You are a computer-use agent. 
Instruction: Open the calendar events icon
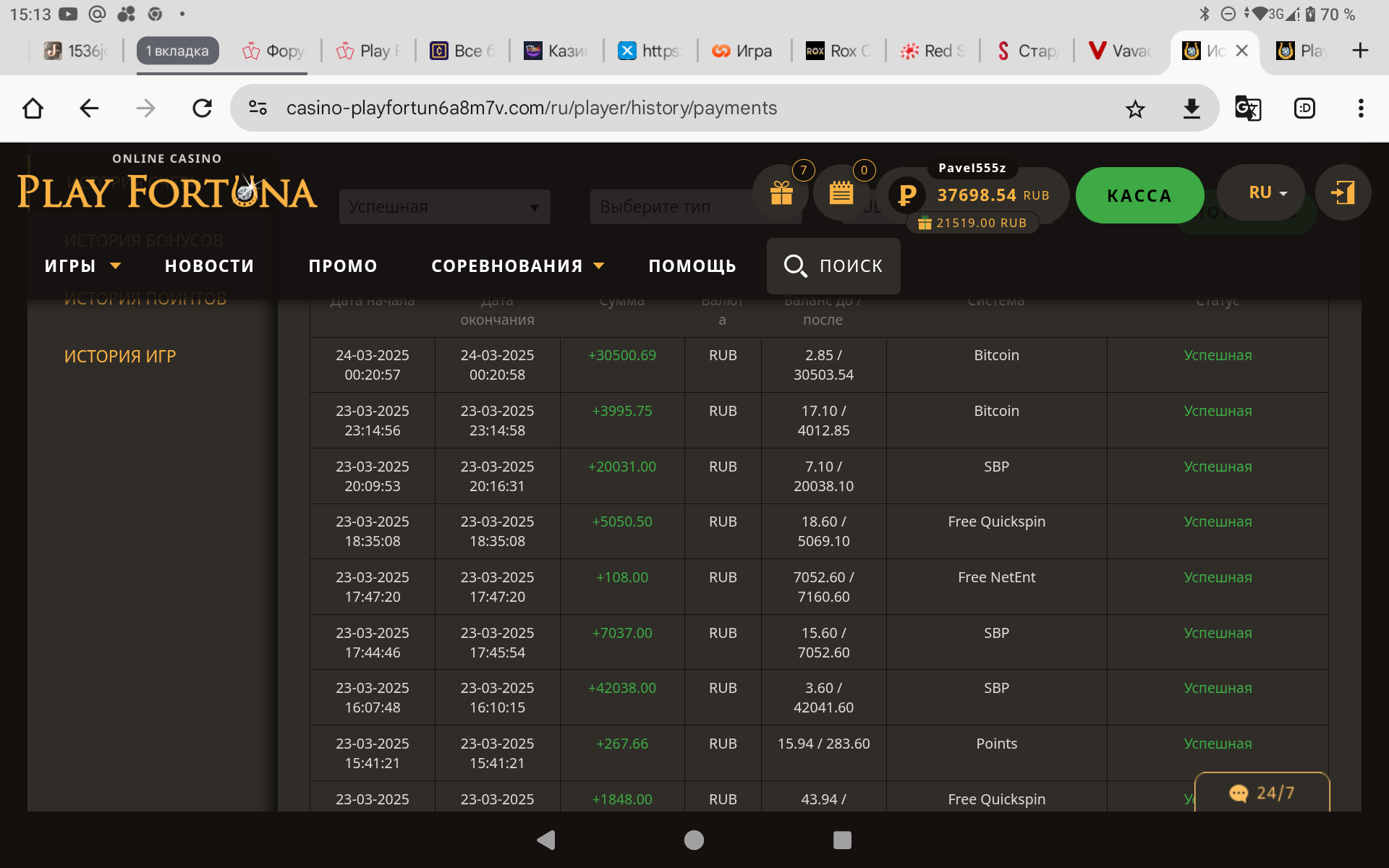841,192
